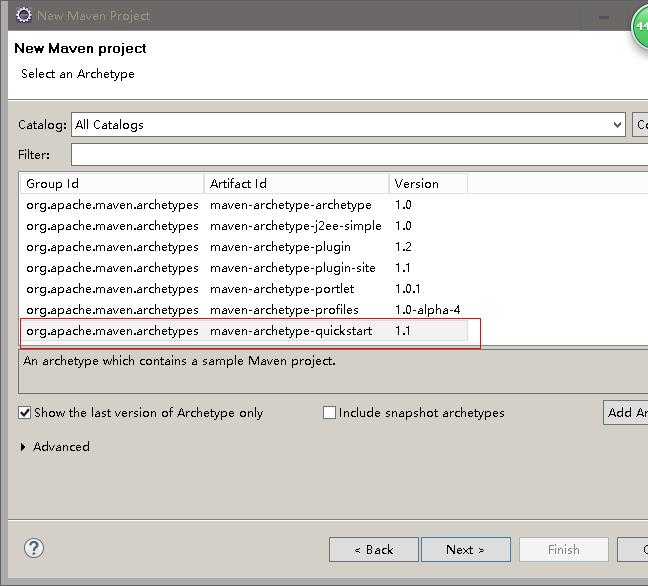Click the Filter input field
The height and width of the screenshot is (586, 648).
360,155
